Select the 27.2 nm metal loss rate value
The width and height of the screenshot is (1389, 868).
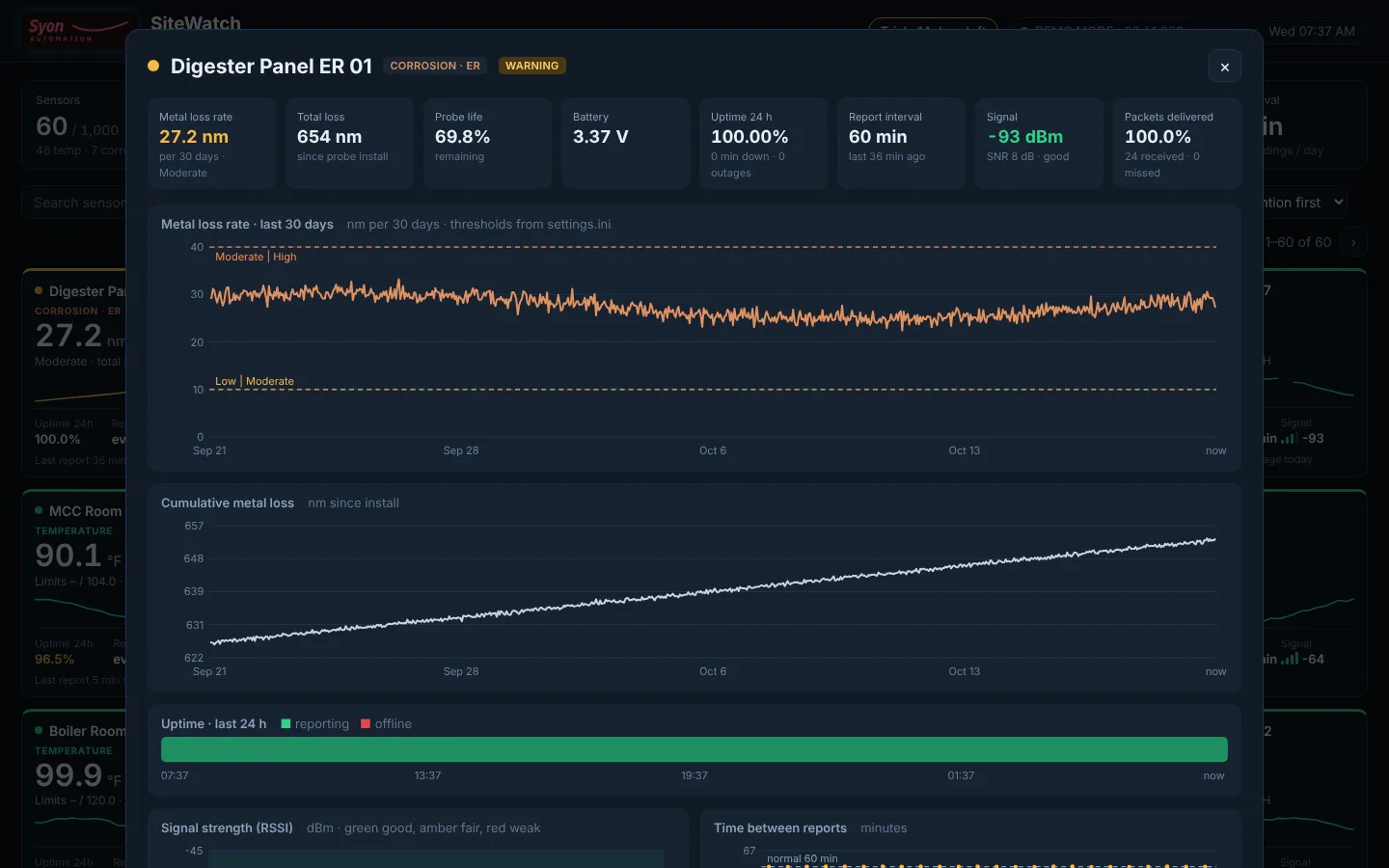194,137
